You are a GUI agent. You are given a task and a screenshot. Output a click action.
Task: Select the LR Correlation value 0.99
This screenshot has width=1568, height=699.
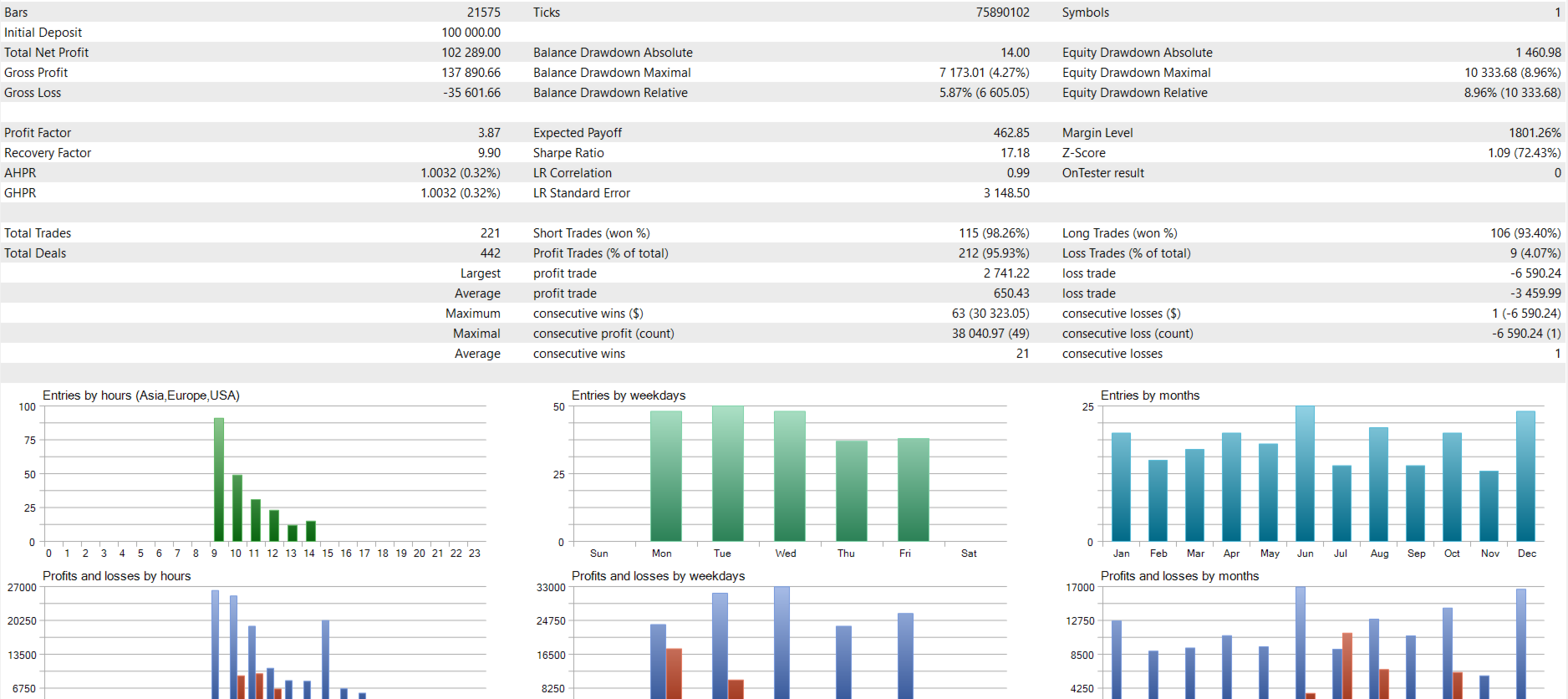coord(1018,173)
